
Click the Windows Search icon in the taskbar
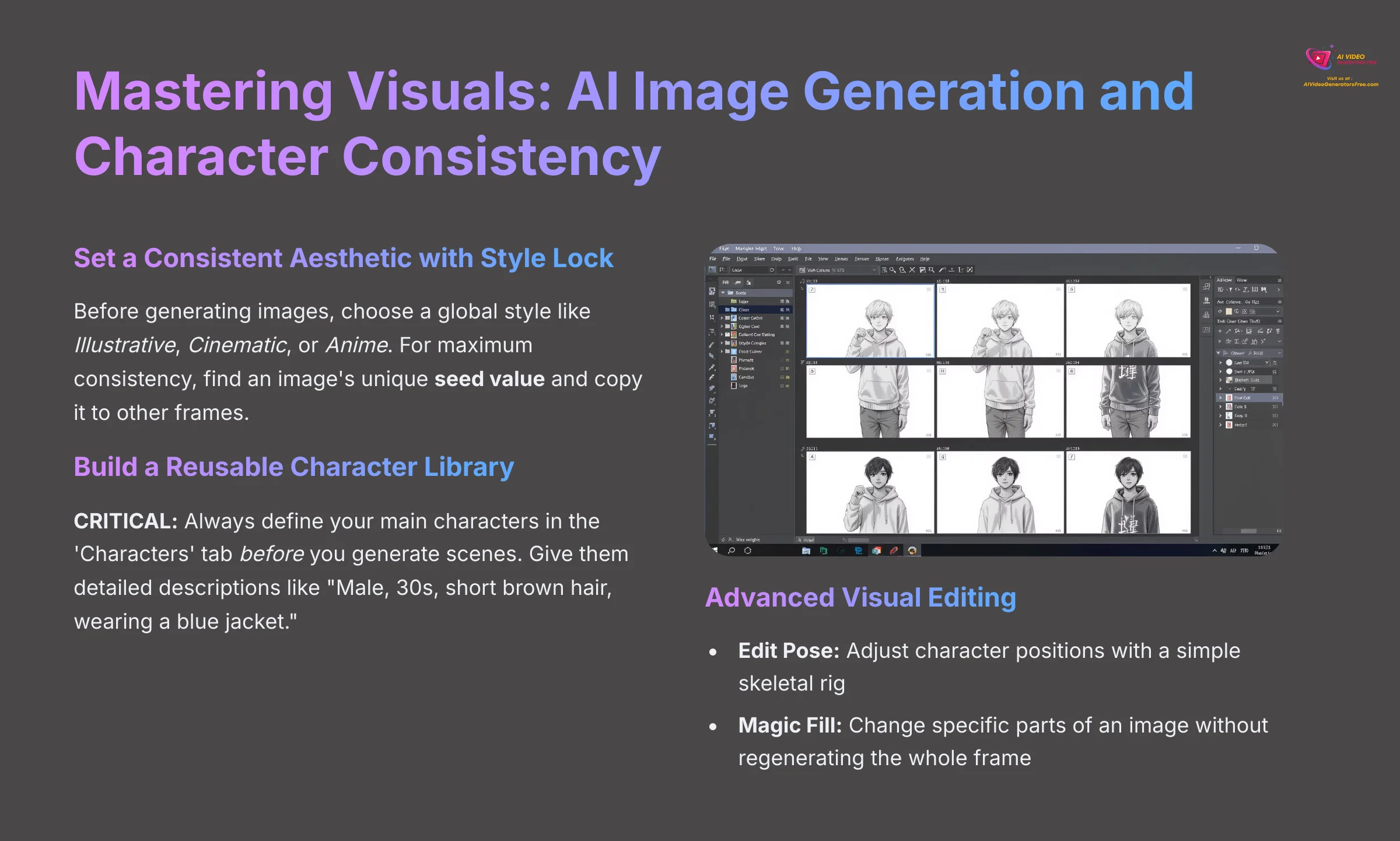click(x=731, y=550)
